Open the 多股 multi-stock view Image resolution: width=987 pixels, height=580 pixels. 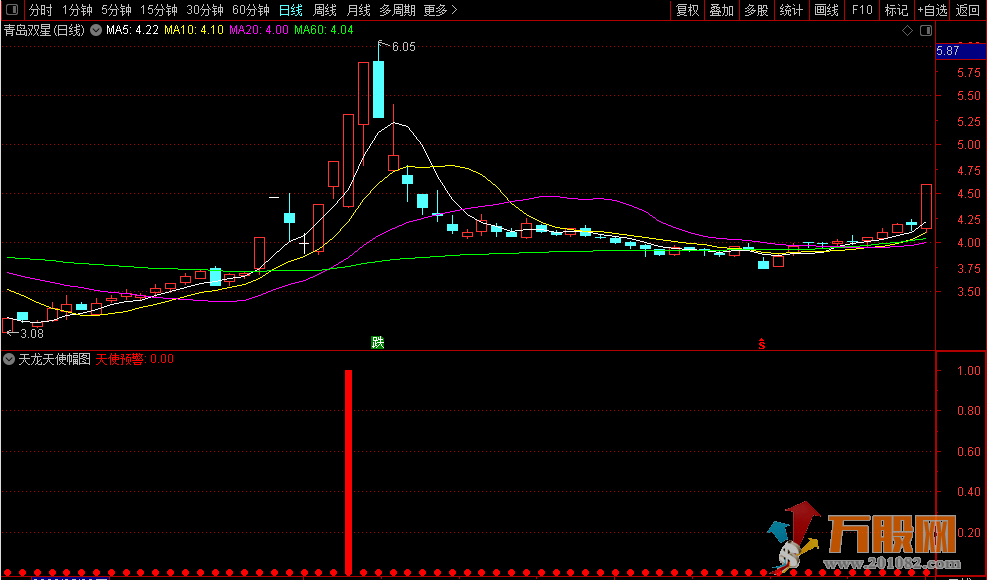coord(756,10)
